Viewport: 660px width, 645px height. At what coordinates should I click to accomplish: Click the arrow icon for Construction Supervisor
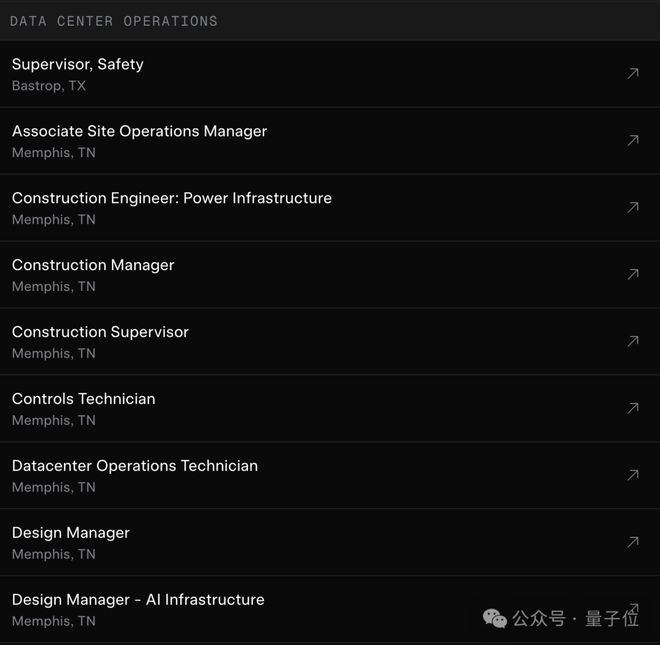coord(632,342)
